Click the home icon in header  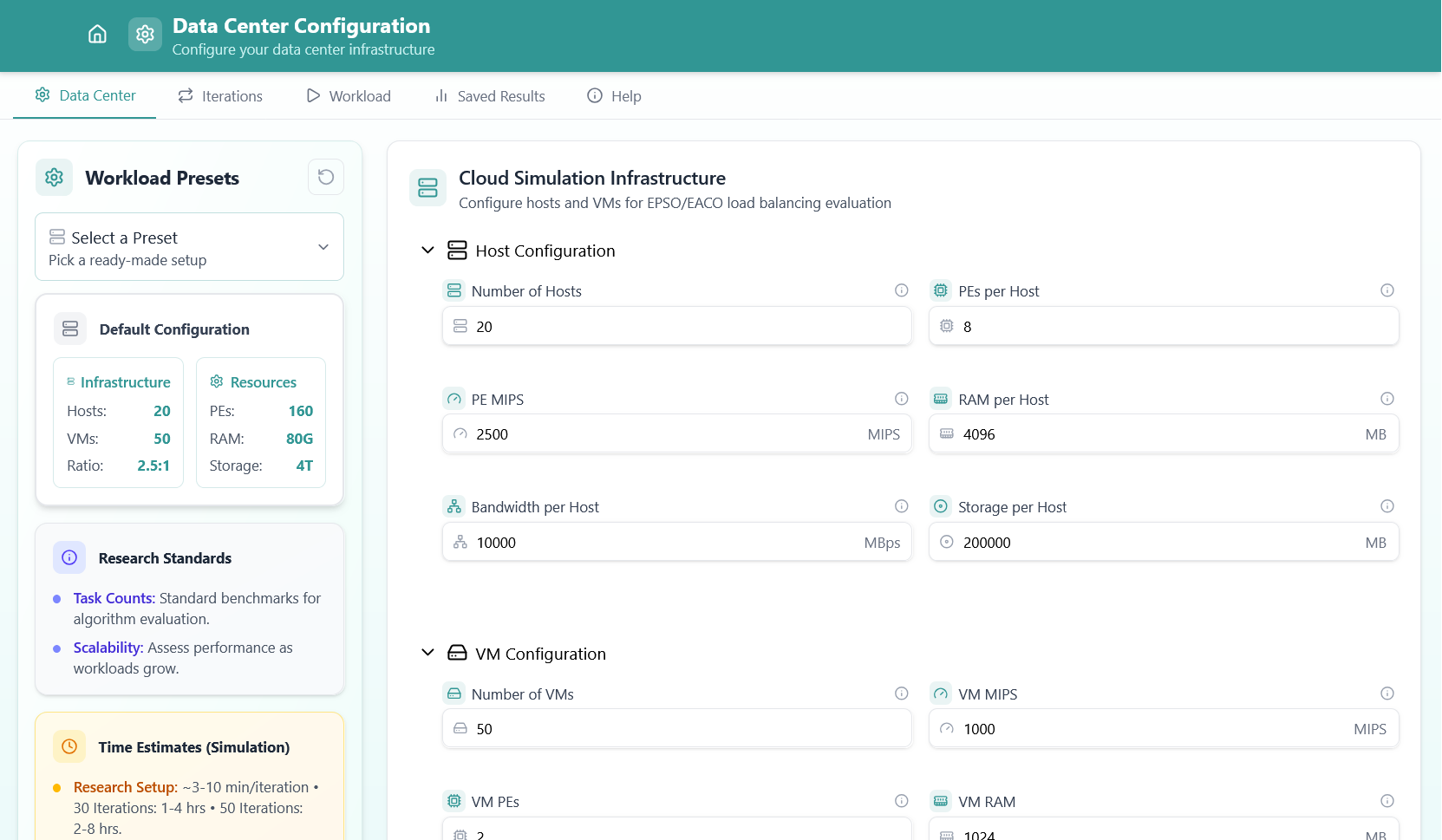coord(97,35)
